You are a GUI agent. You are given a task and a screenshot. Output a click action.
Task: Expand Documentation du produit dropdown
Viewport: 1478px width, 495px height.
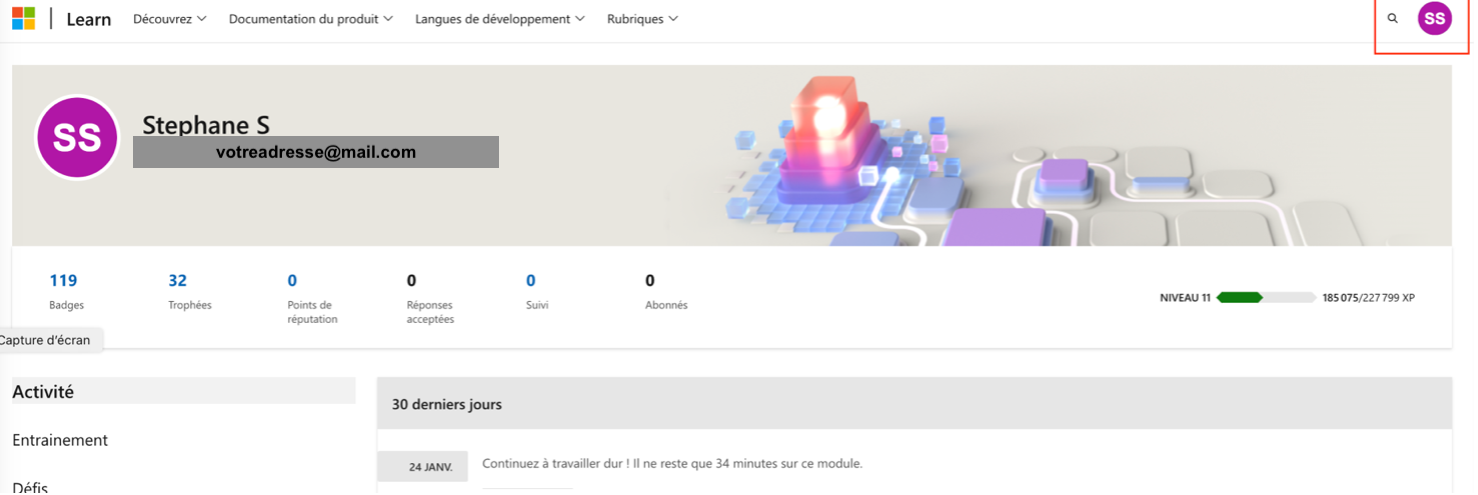[310, 19]
